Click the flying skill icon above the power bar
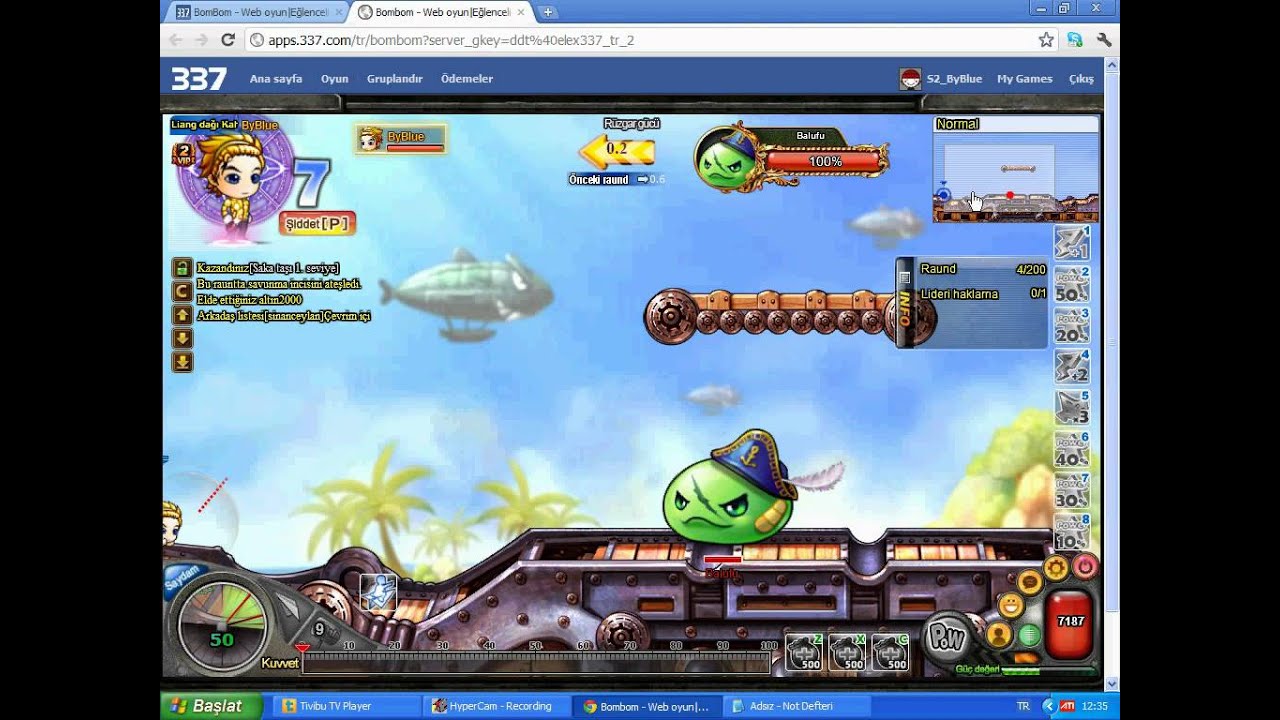 (378, 593)
